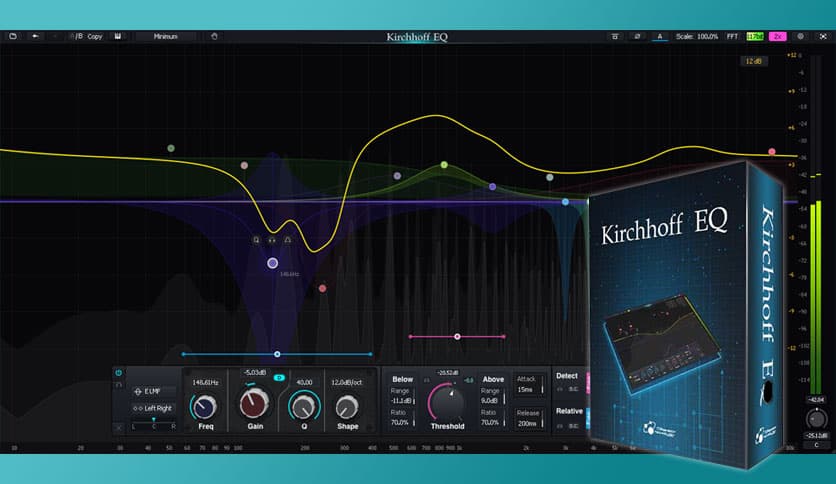Click the L C R pan slider

[x=154, y=425]
